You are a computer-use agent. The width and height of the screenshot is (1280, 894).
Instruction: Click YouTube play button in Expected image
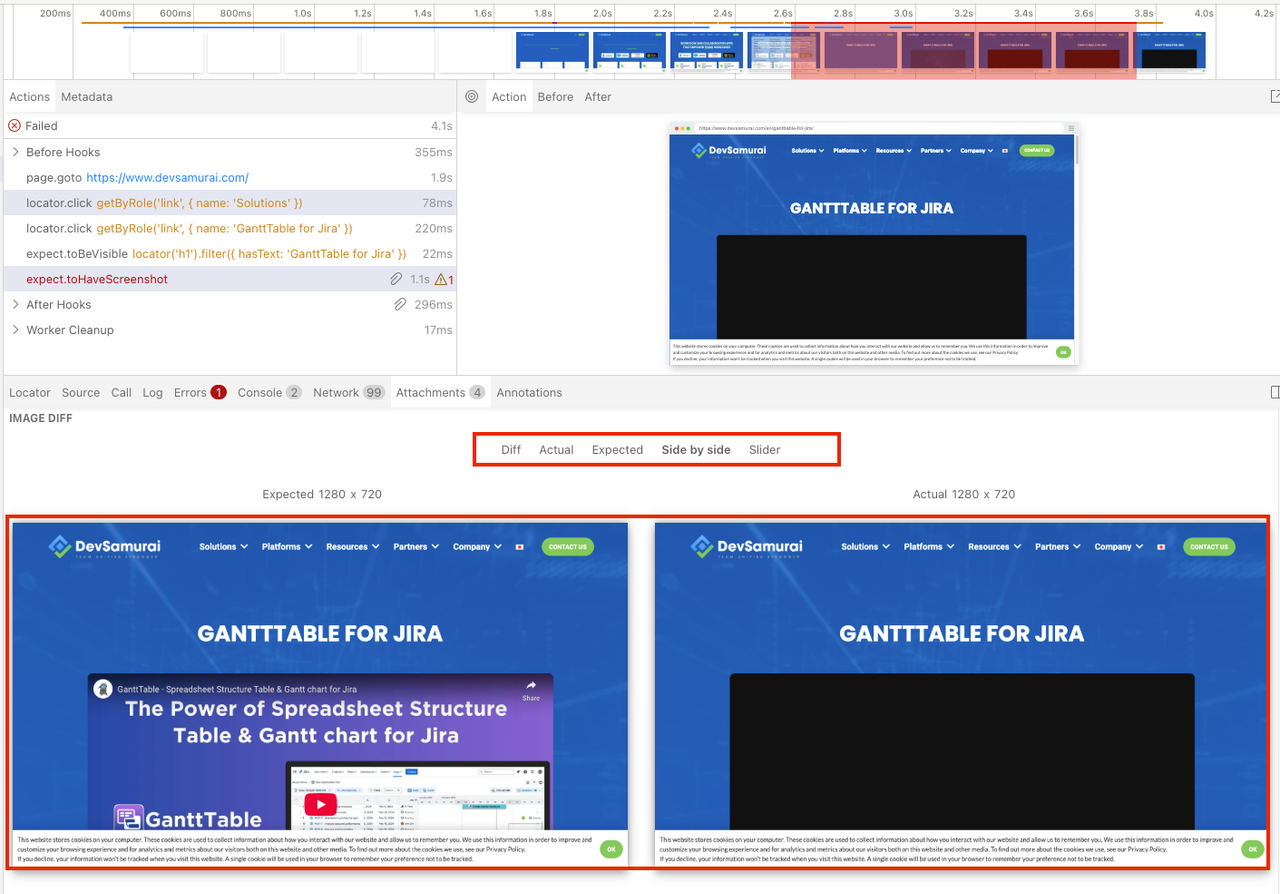coord(320,804)
